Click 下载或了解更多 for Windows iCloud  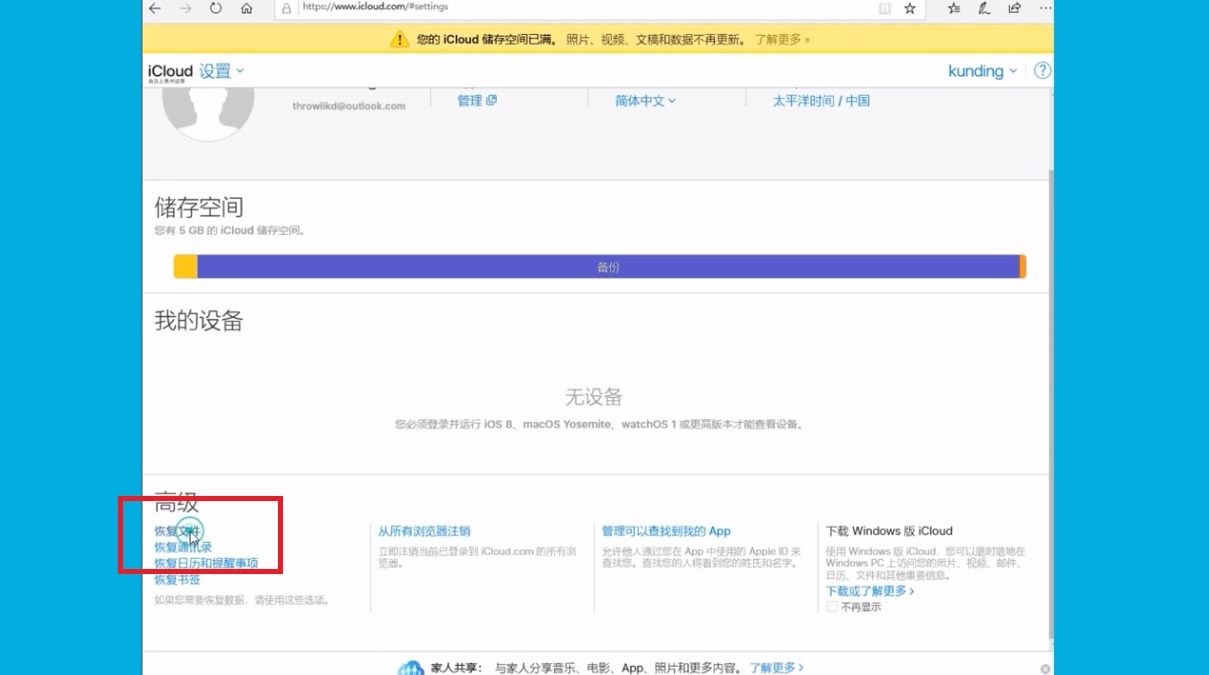pos(870,591)
